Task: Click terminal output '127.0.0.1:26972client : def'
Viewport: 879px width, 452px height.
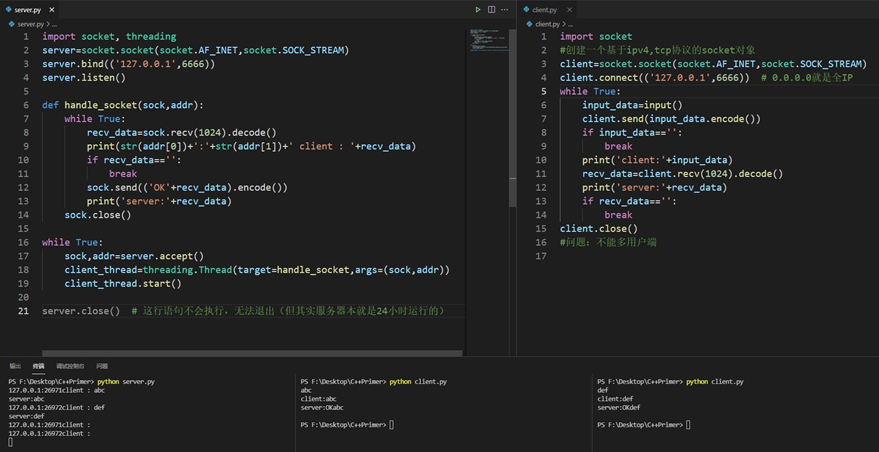Action: pyautogui.click(x=57, y=408)
